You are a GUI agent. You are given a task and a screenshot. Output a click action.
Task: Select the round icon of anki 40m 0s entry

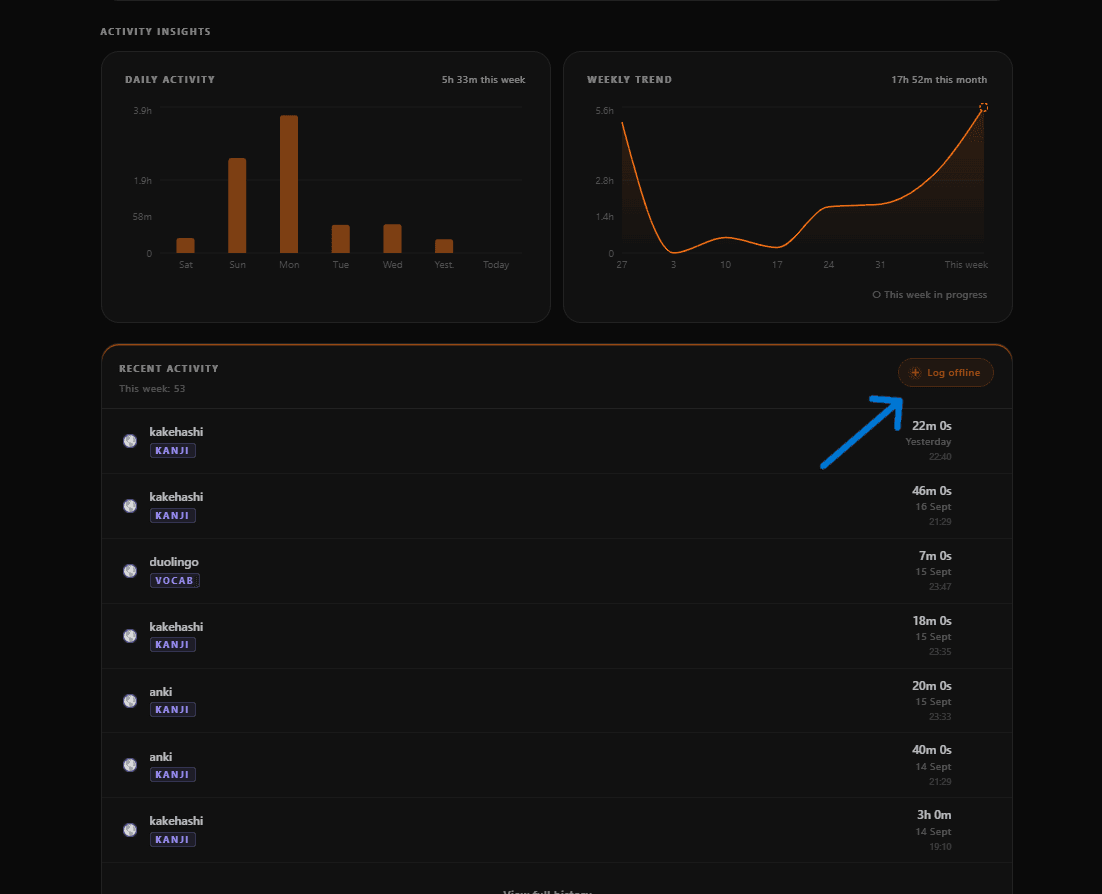tap(130, 765)
